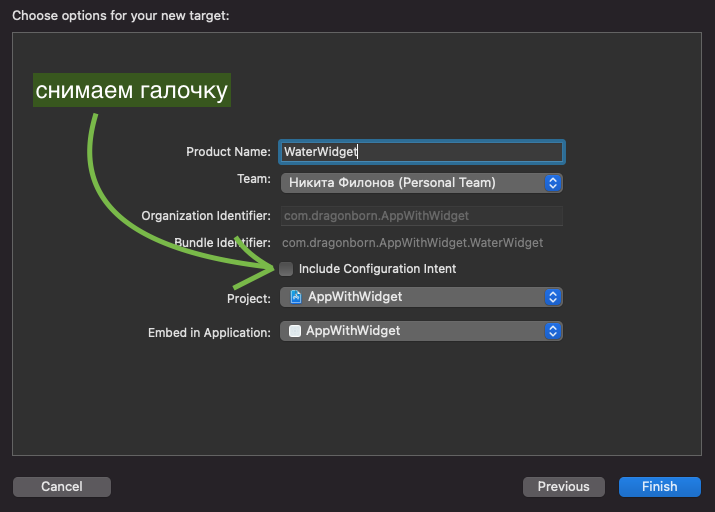This screenshot has width=715, height=512.
Task: Click the Include Configuration Intent label text
Action: [377, 269]
